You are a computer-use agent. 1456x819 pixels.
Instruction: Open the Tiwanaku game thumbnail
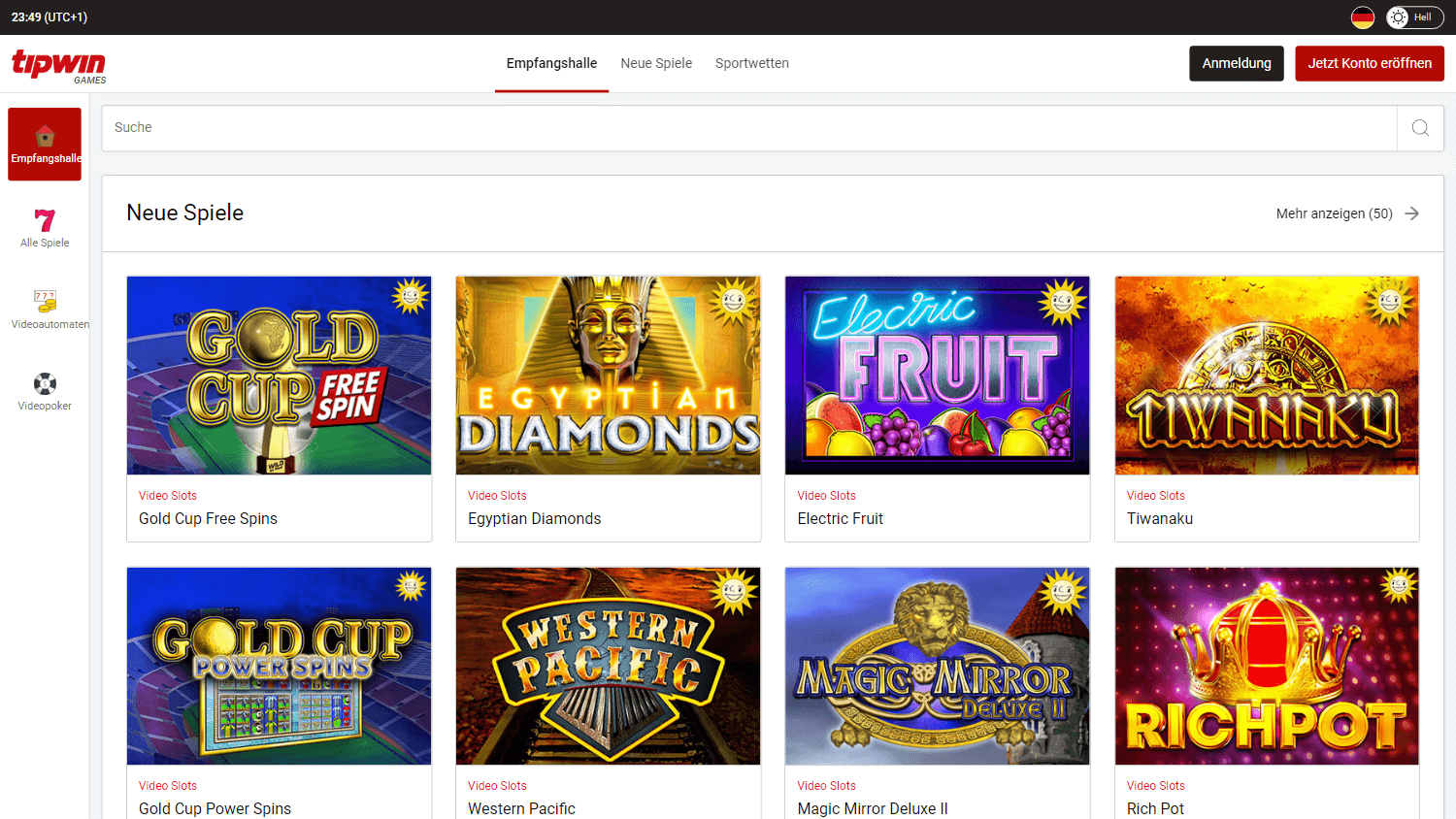[1267, 376]
